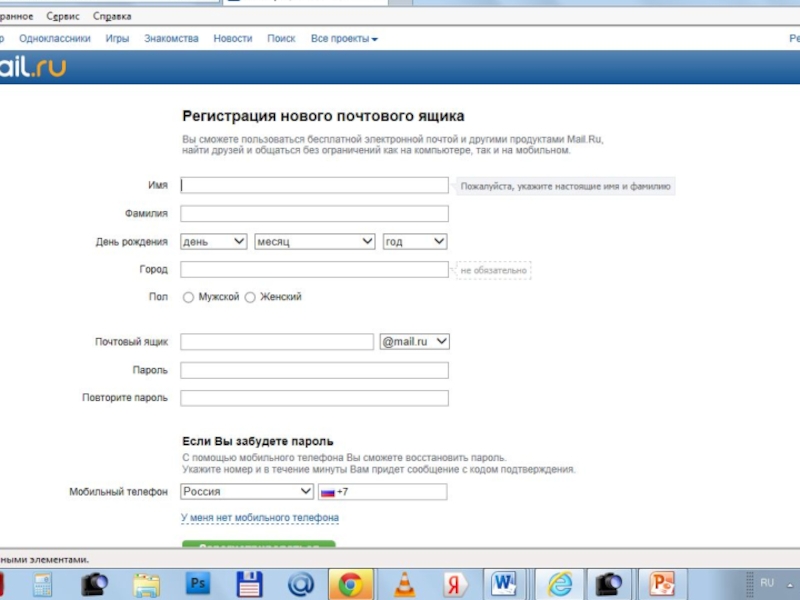Click the Если Вы забудете пароль heading
This screenshot has width=800, height=600.
[x=258, y=441]
